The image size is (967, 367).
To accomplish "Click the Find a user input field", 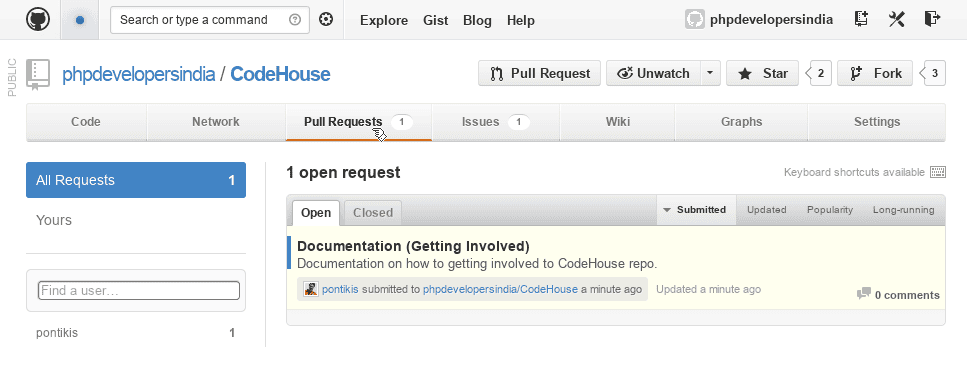I will point(139,291).
